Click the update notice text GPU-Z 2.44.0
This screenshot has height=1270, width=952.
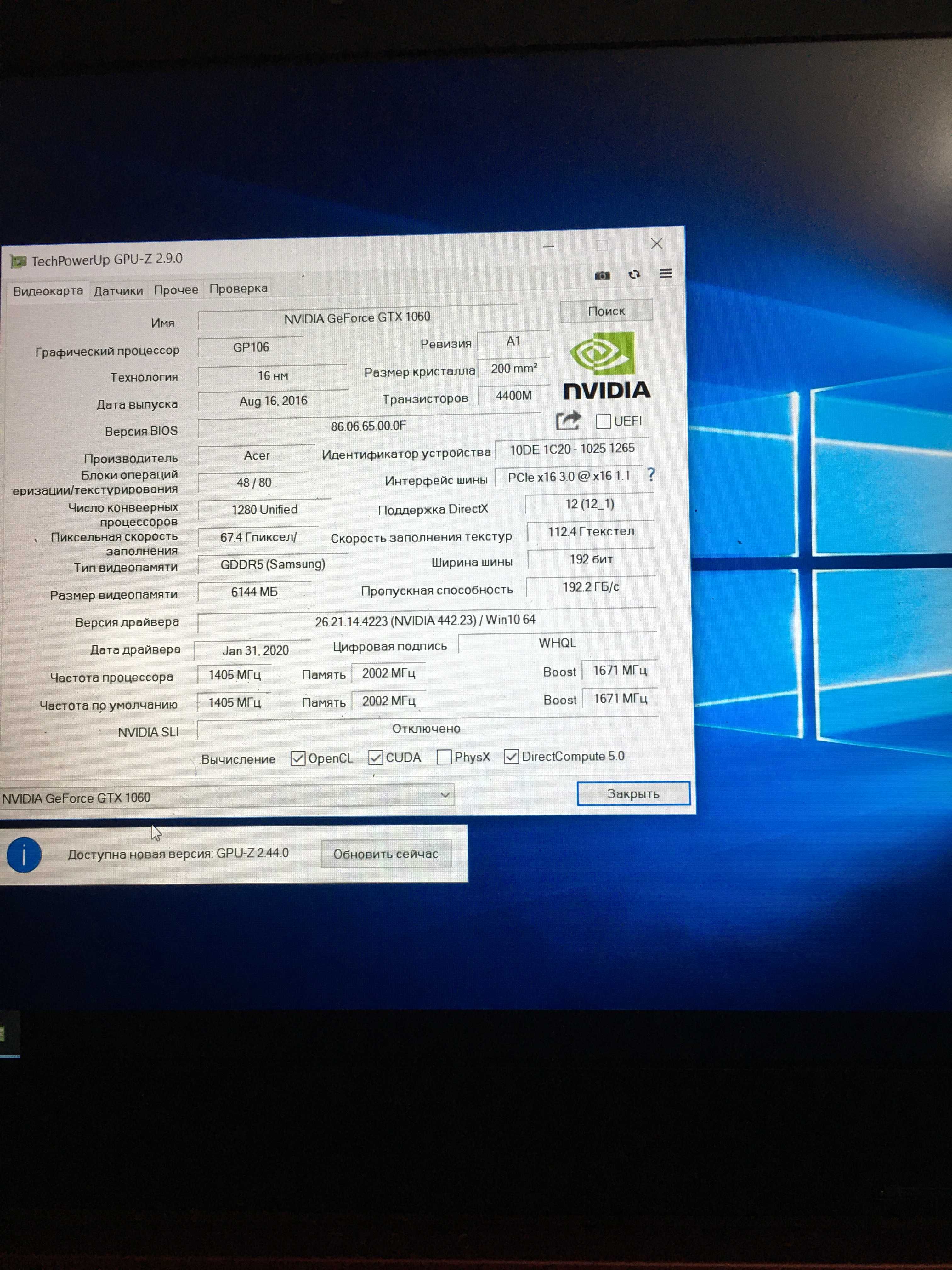pyautogui.click(x=178, y=854)
